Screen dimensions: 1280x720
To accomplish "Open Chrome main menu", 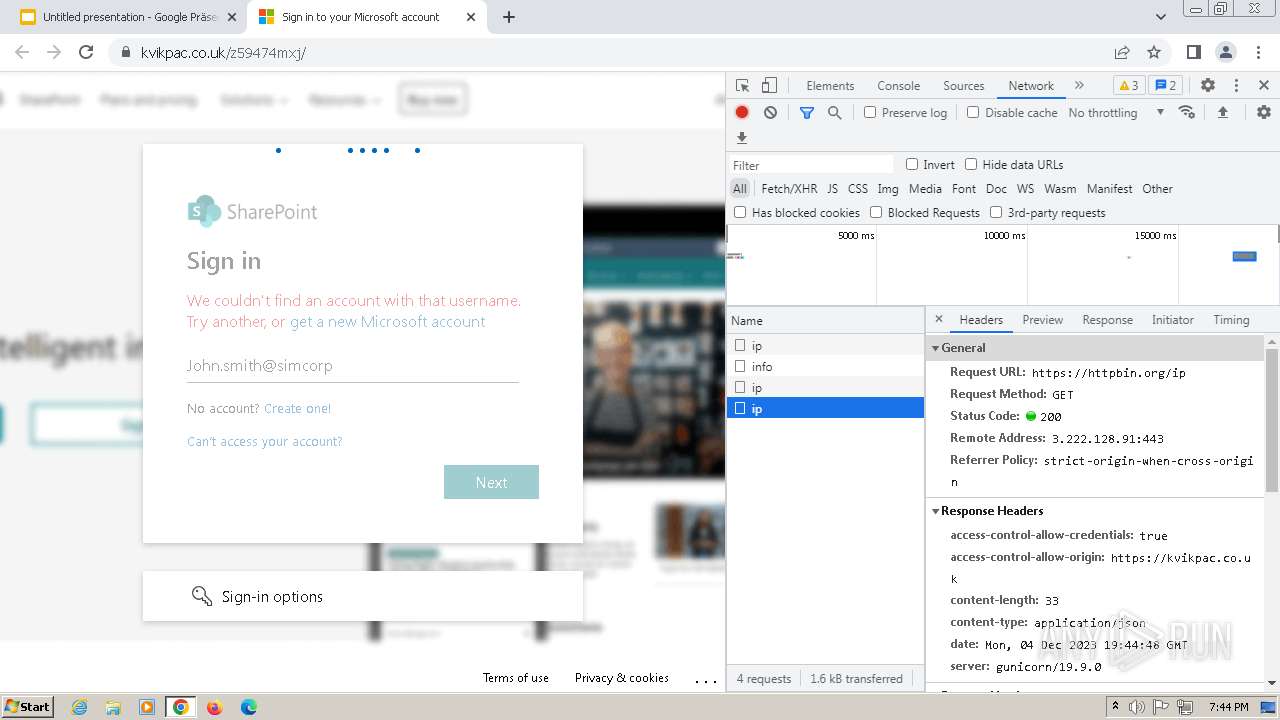I will (1258, 52).
